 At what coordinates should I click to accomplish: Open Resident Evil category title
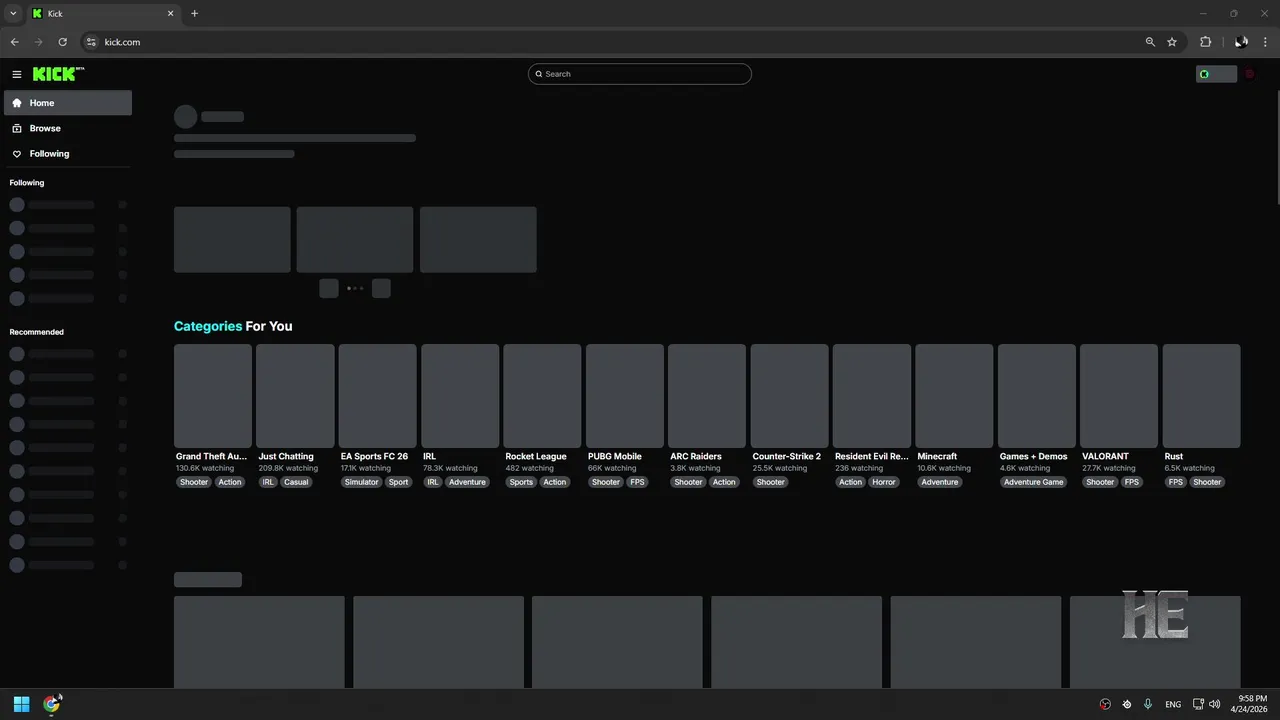coord(872,456)
